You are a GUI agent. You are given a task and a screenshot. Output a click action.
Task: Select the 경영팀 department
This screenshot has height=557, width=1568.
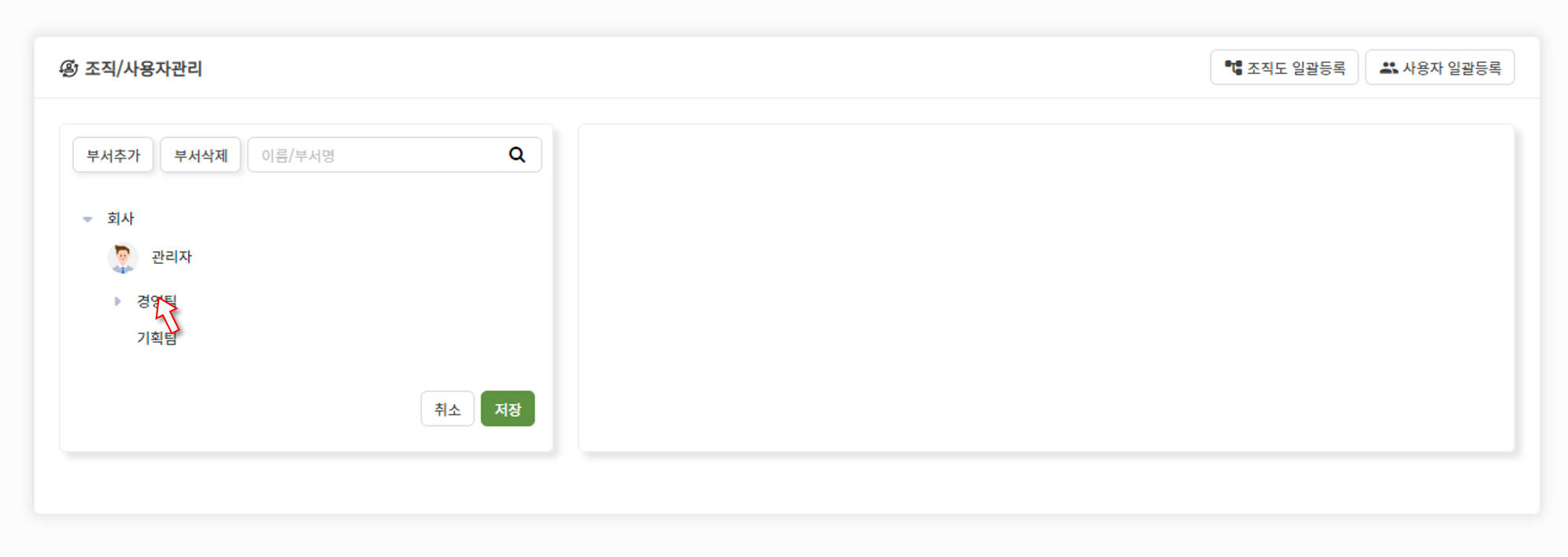point(157,301)
